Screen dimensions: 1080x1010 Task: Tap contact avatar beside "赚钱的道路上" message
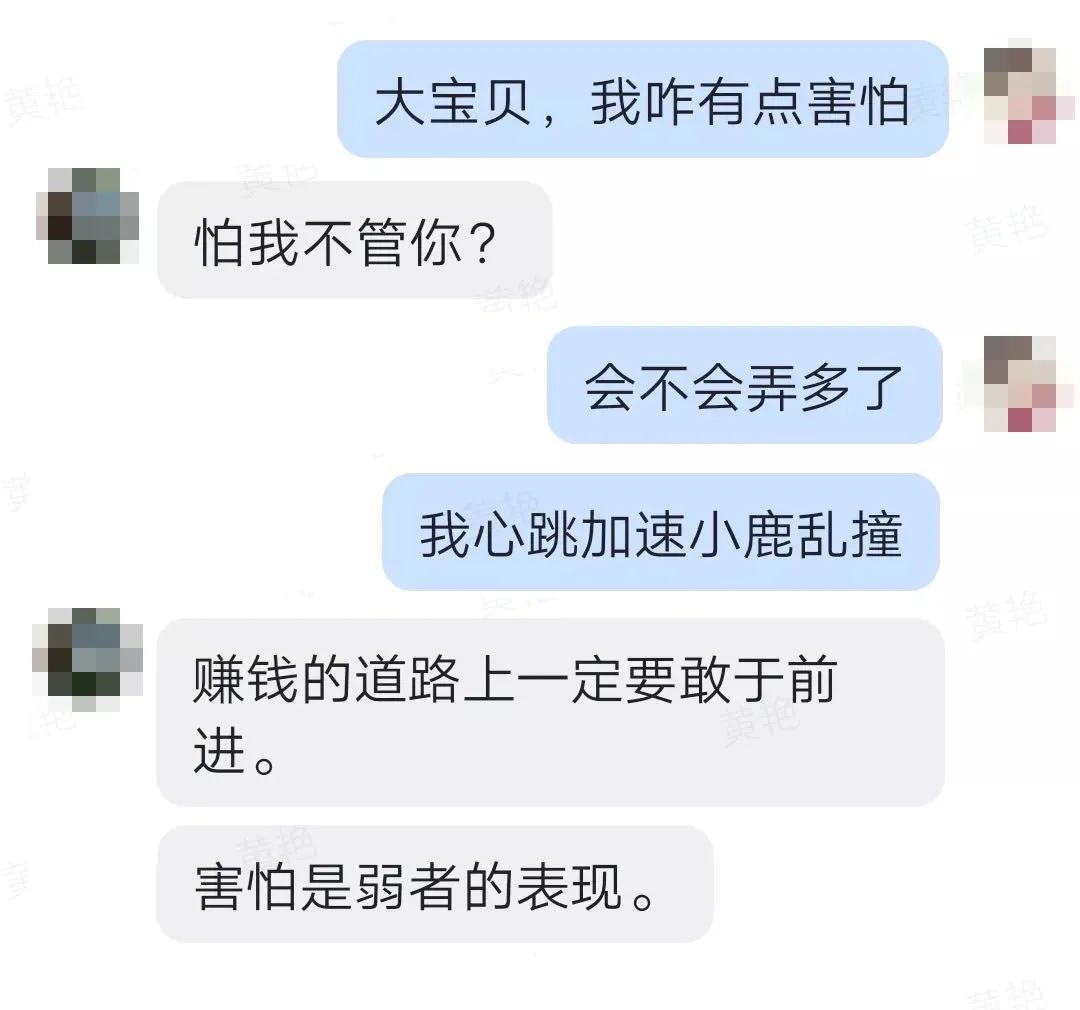87,659
